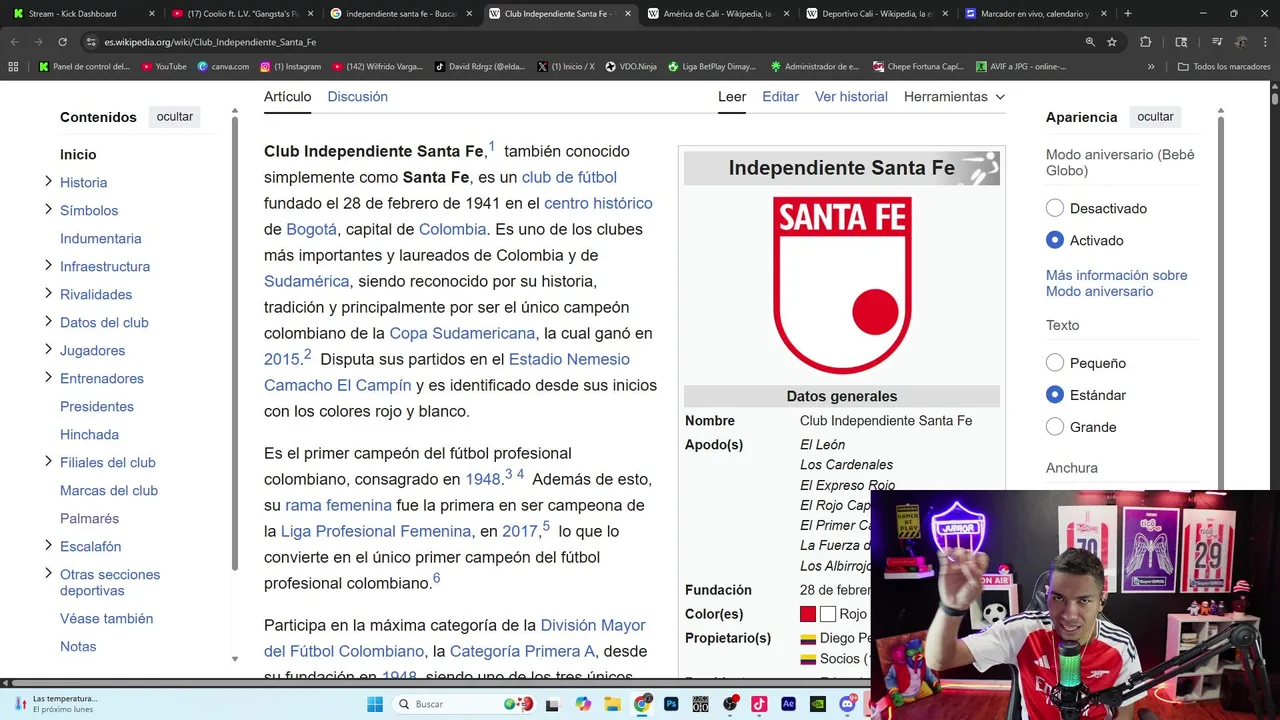Switch to the Deportivo Cali Wikipedia tab
Viewport: 1280px width, 720px height.
pyautogui.click(x=876, y=14)
